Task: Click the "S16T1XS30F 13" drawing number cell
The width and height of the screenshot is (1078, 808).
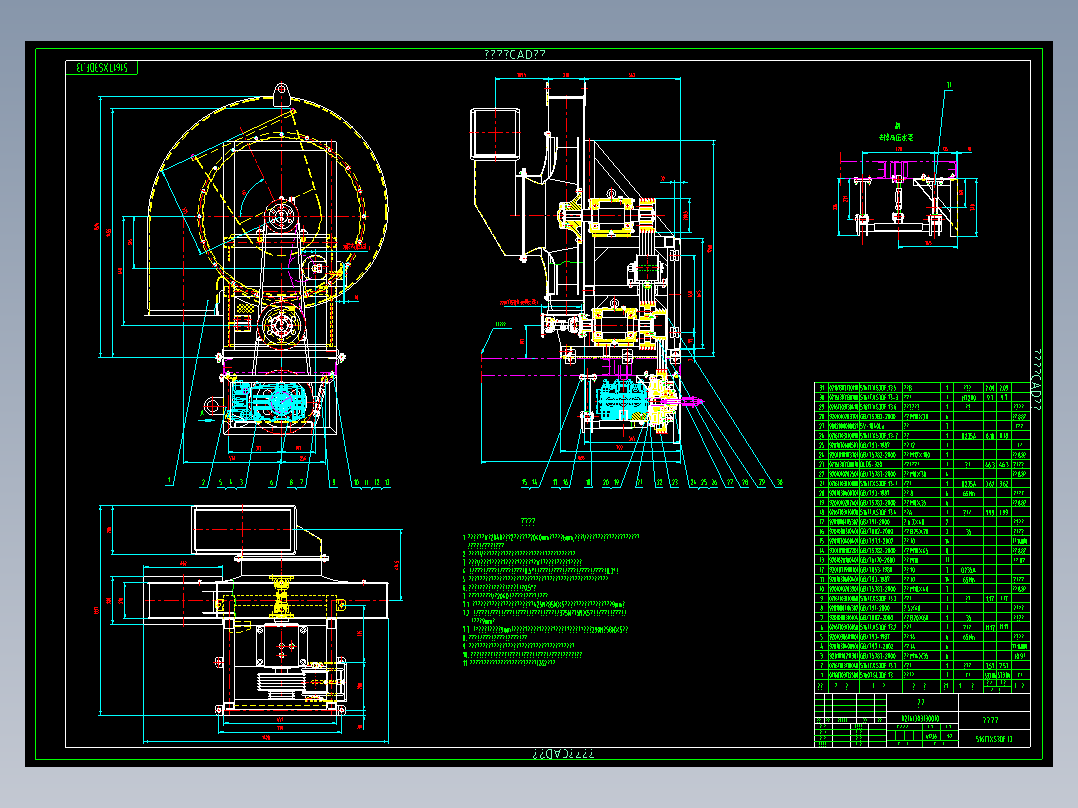Action: pyautogui.click(x=994, y=739)
